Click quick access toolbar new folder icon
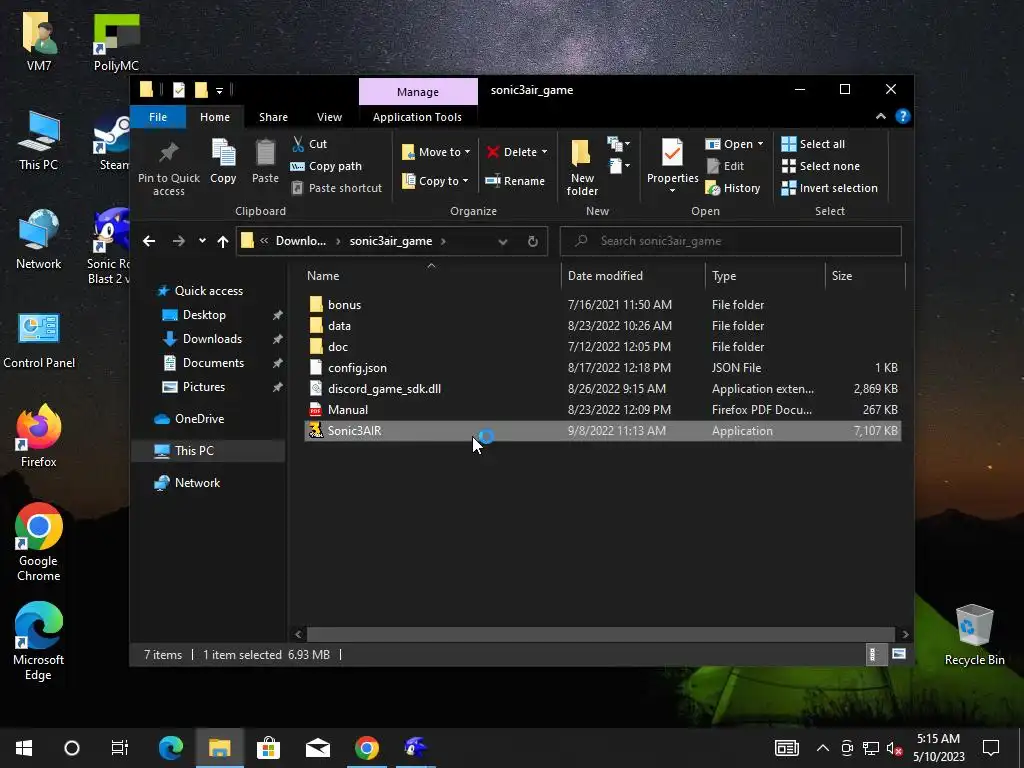The height and width of the screenshot is (768, 1024). tap(201, 89)
